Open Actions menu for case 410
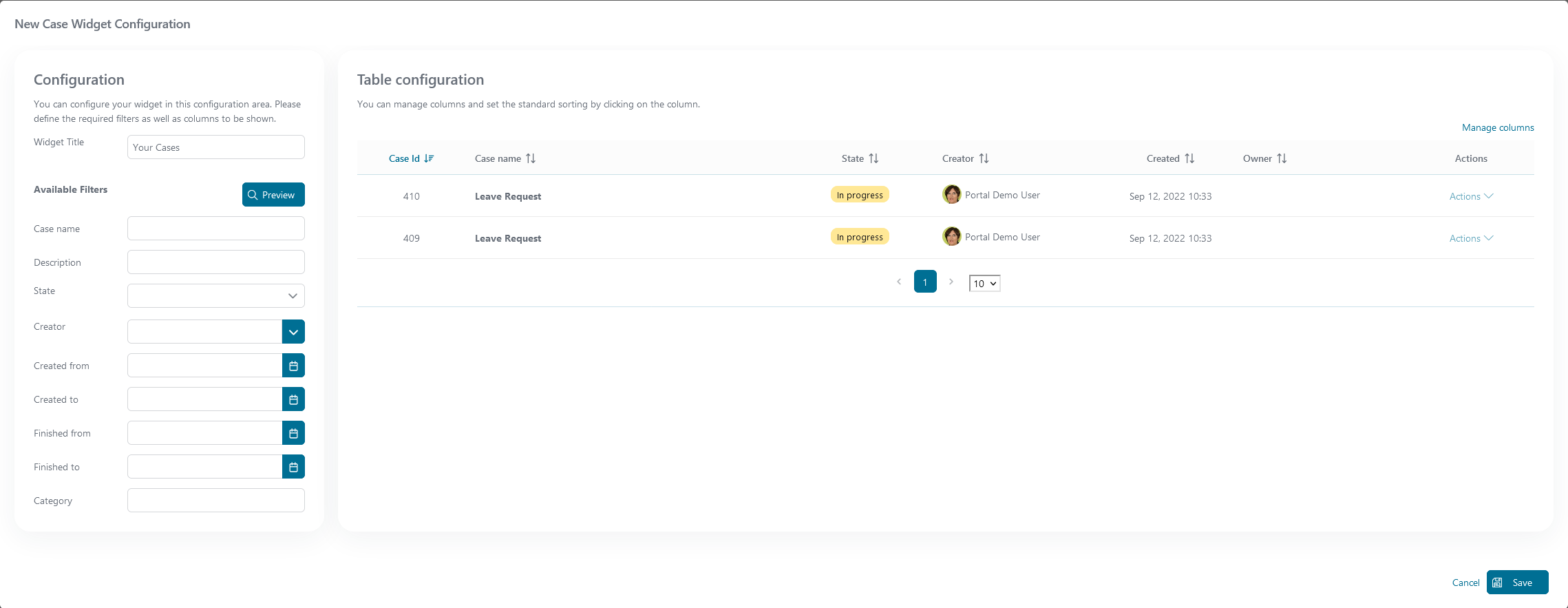1568x608 pixels. click(1471, 196)
